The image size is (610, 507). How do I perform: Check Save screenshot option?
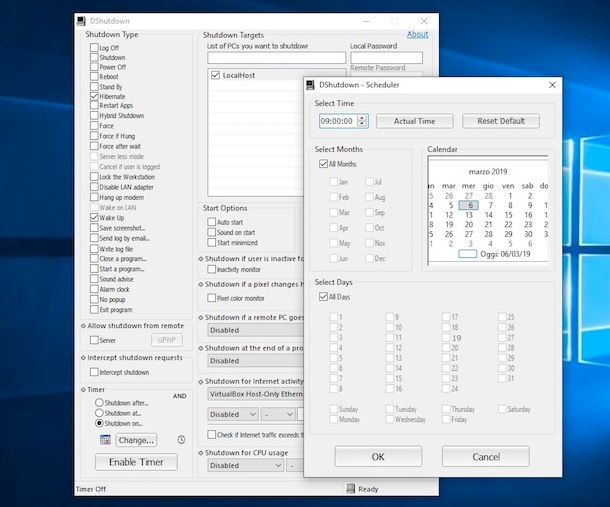point(94,228)
